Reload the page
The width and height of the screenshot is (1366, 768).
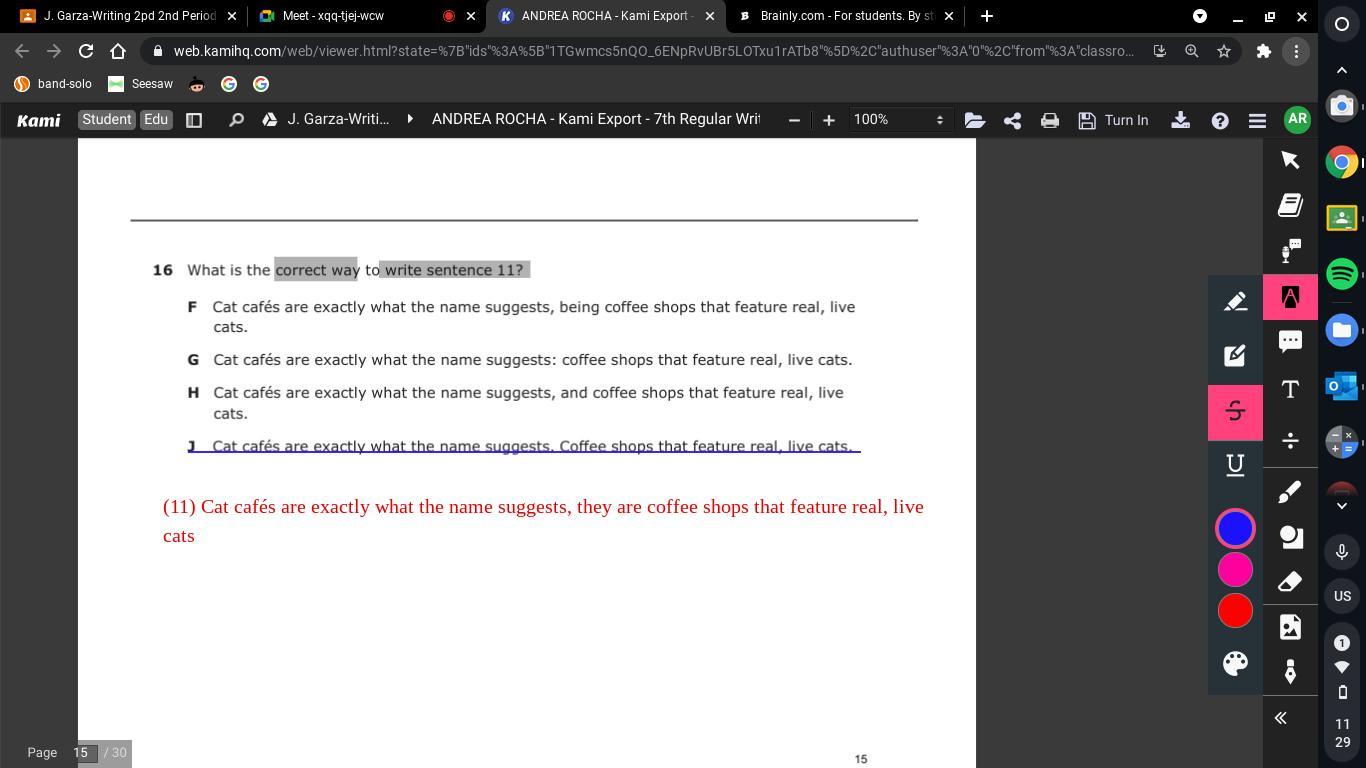(x=86, y=51)
